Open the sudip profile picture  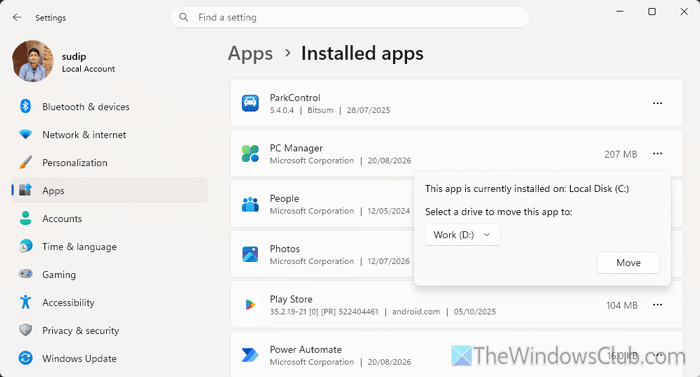[x=33, y=61]
